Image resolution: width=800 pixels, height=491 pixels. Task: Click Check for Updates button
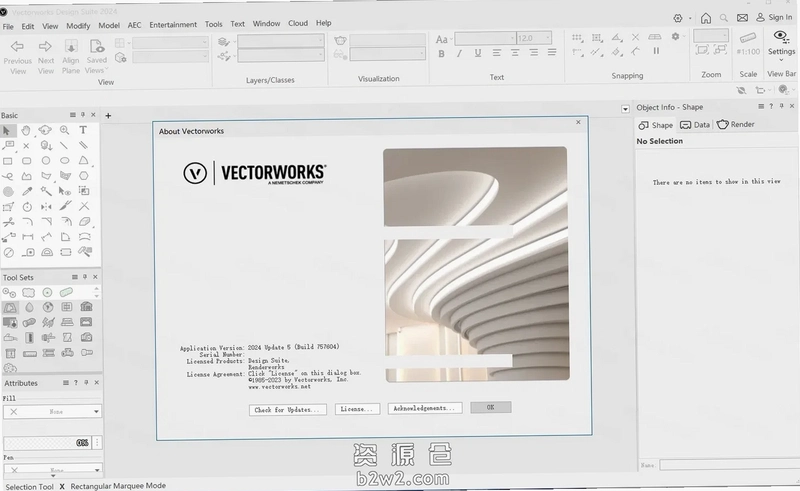click(288, 409)
